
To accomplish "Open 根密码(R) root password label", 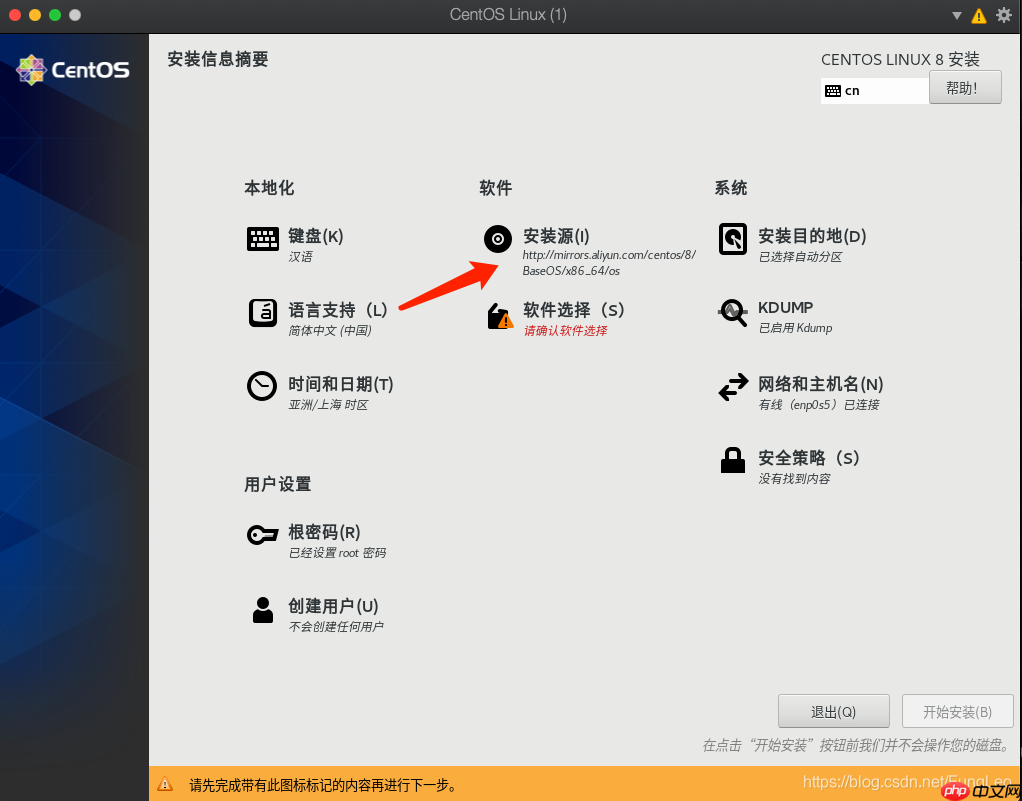I will point(325,532).
